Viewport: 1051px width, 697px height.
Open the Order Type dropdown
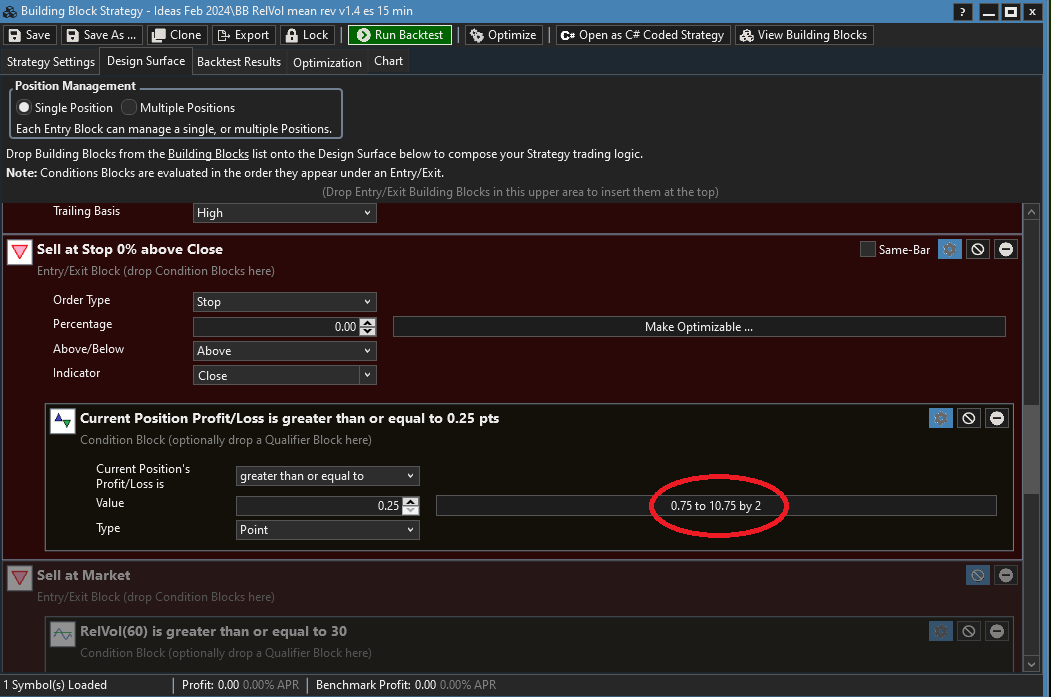pyautogui.click(x=284, y=302)
